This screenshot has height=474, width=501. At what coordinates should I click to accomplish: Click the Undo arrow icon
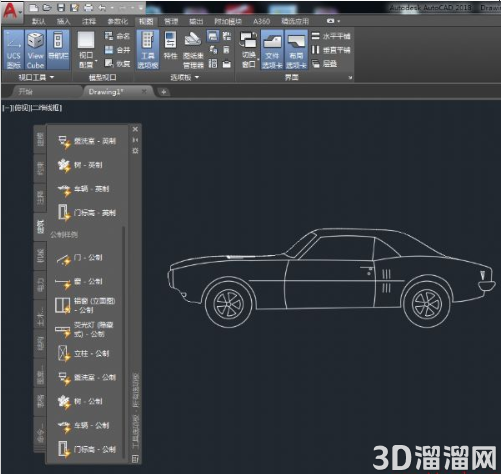pyautogui.click(x=102, y=7)
